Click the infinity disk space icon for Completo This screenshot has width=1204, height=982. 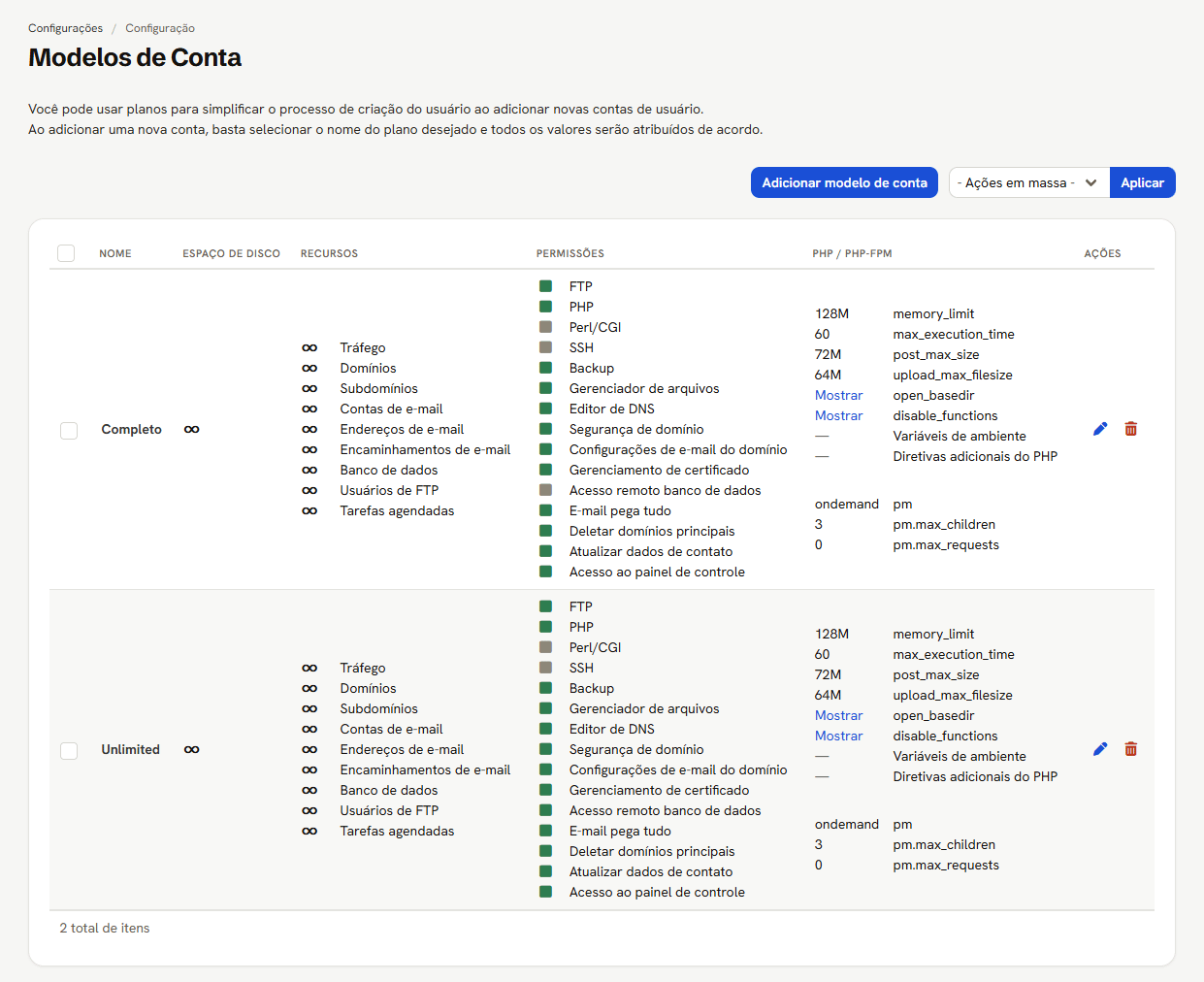(x=192, y=429)
